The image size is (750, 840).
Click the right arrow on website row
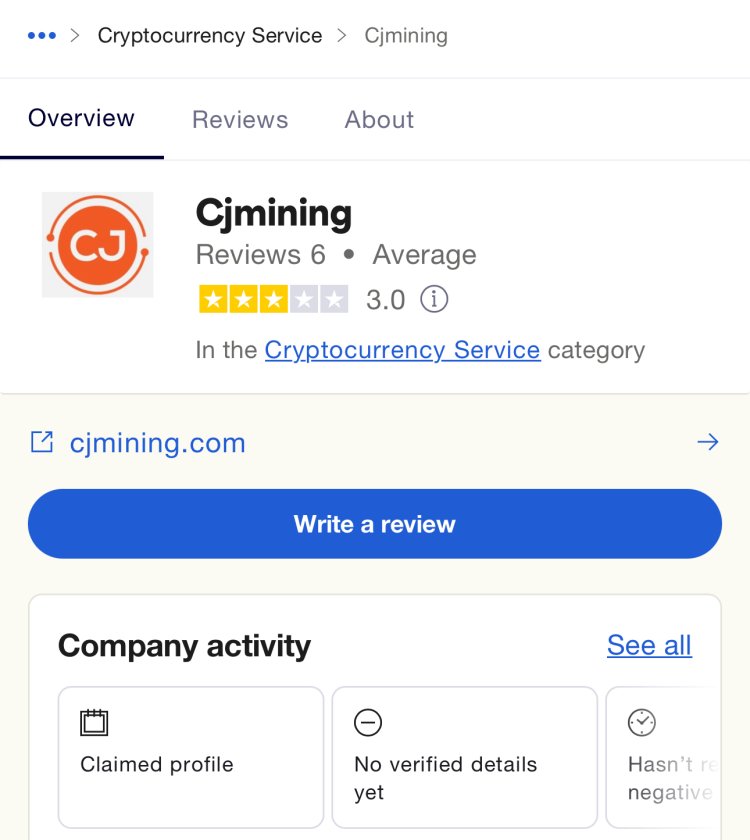(x=708, y=442)
